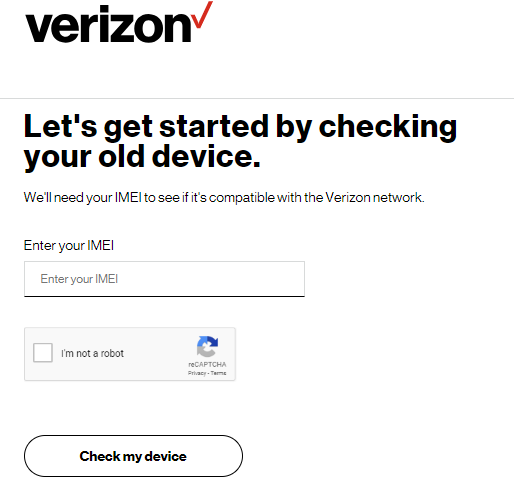Click the IMEI compatibility description sentence

224,198
